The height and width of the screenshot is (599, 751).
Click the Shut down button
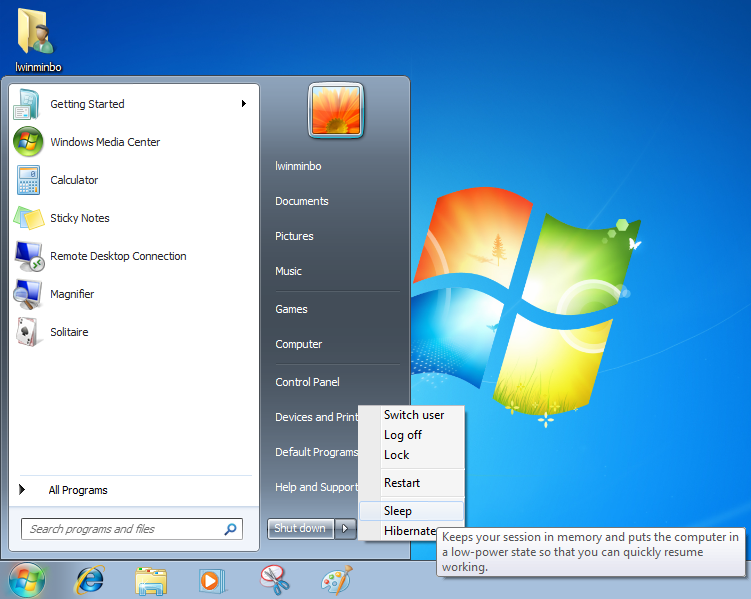point(300,529)
